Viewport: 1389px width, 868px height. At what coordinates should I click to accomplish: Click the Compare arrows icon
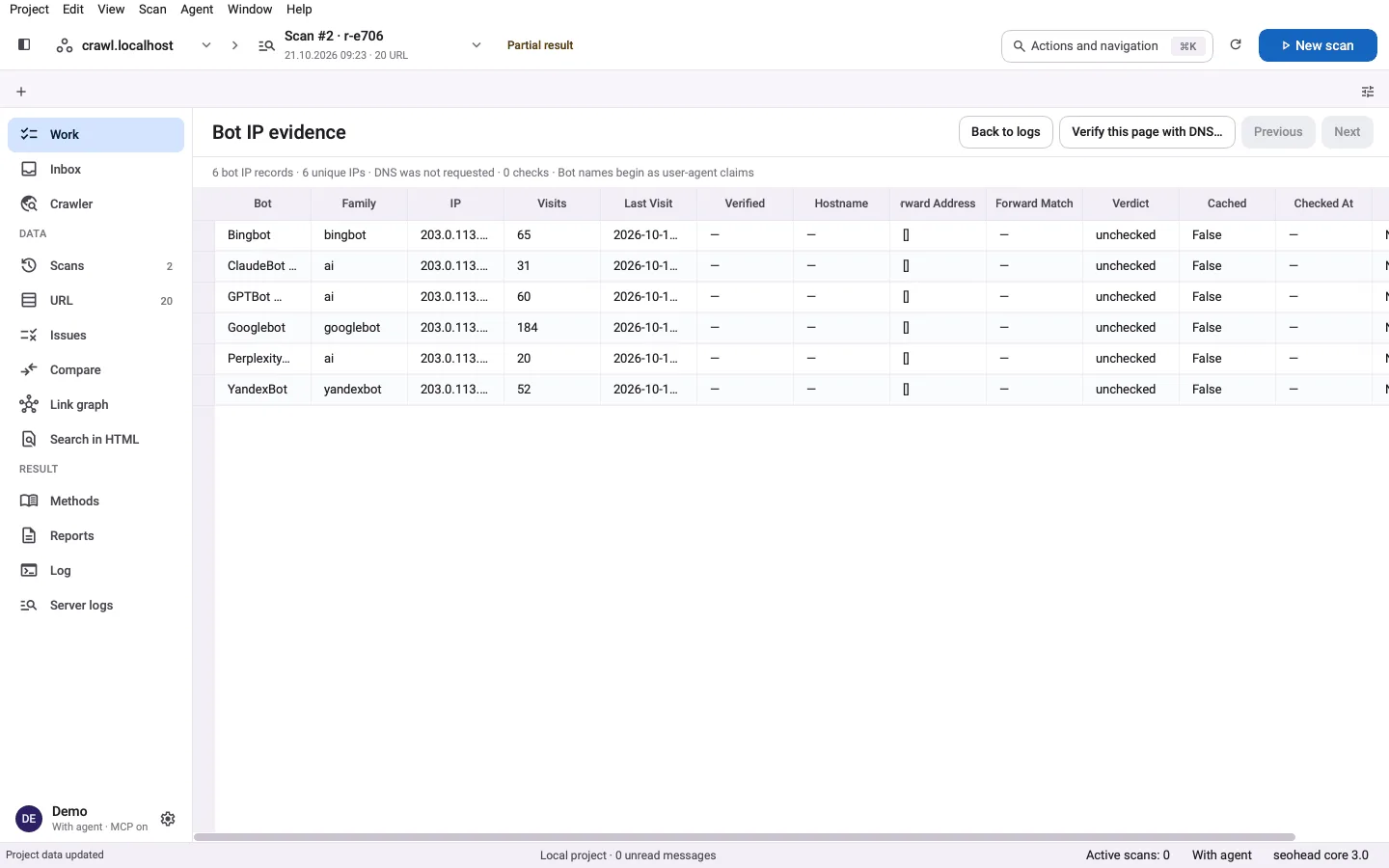(x=29, y=369)
